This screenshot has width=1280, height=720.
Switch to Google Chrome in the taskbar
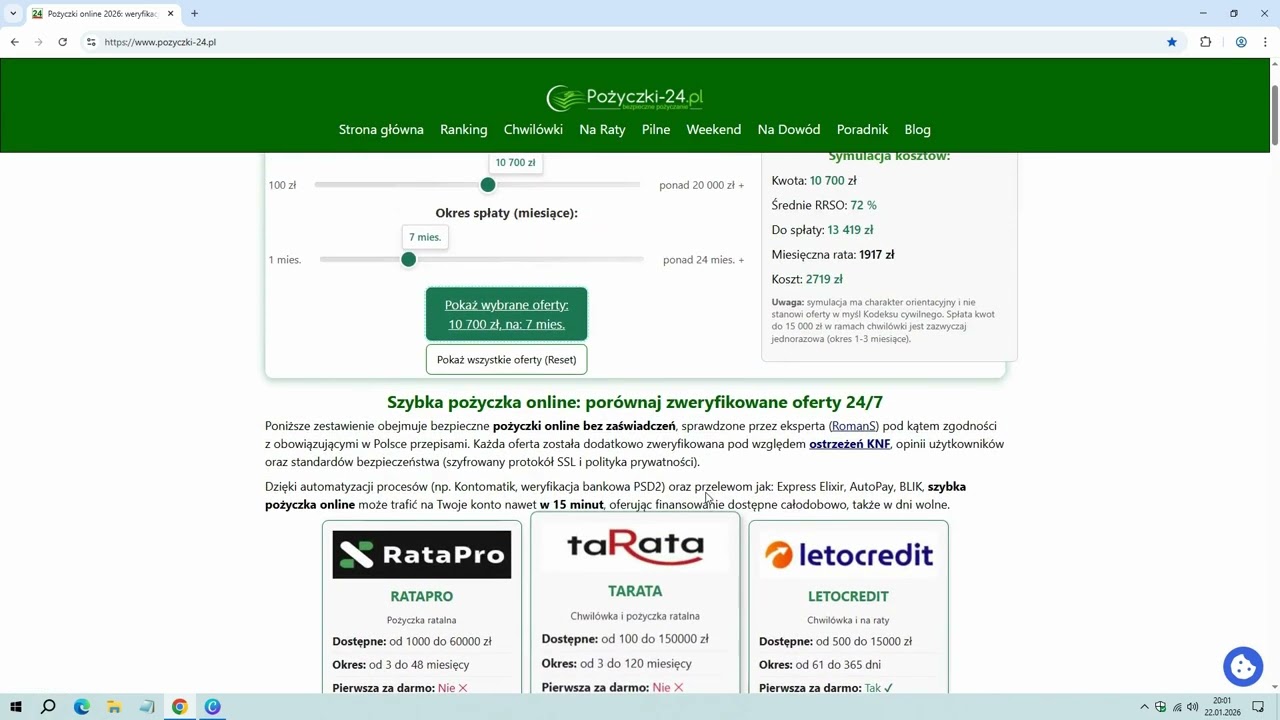click(x=179, y=707)
